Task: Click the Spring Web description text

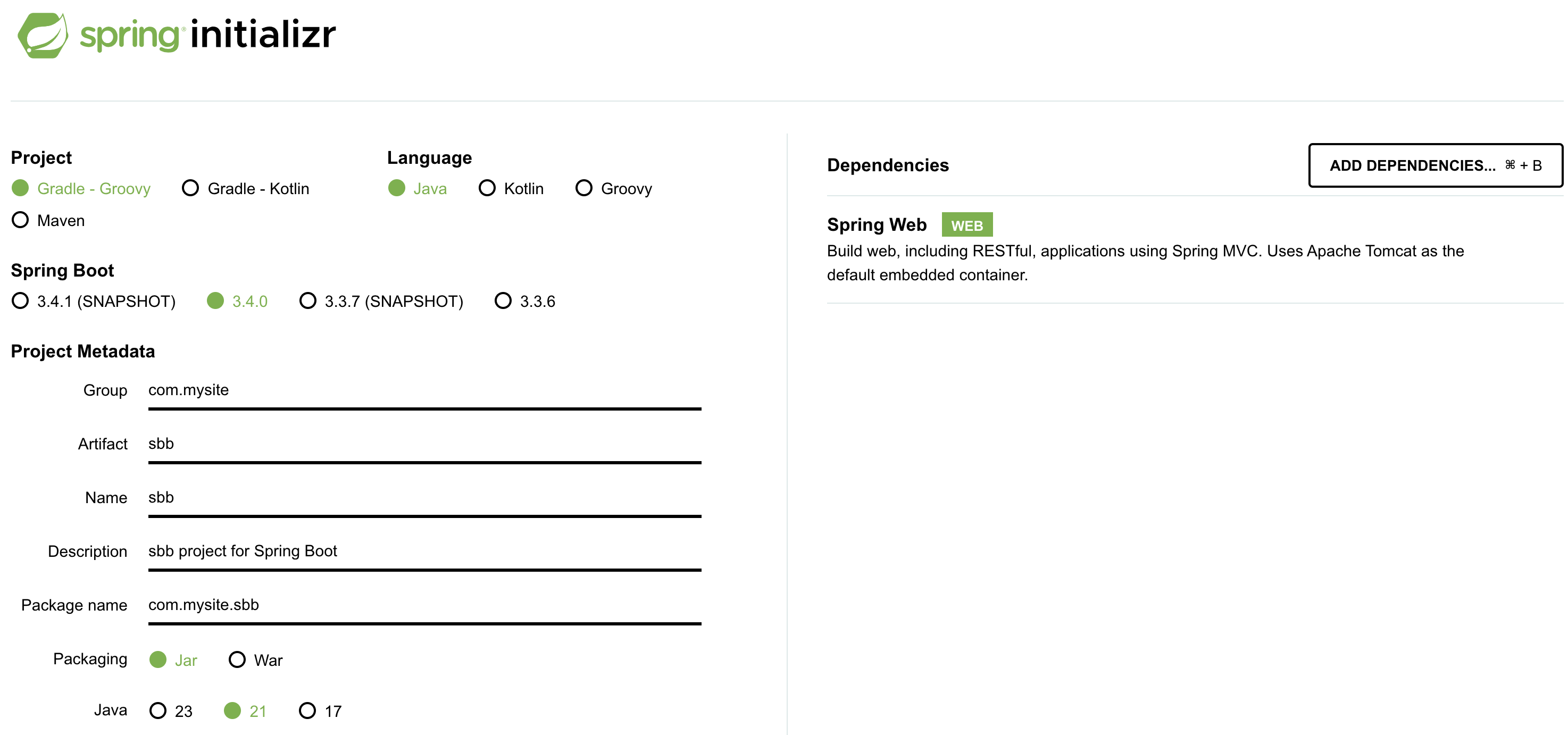Action: pyautogui.click(x=1145, y=263)
